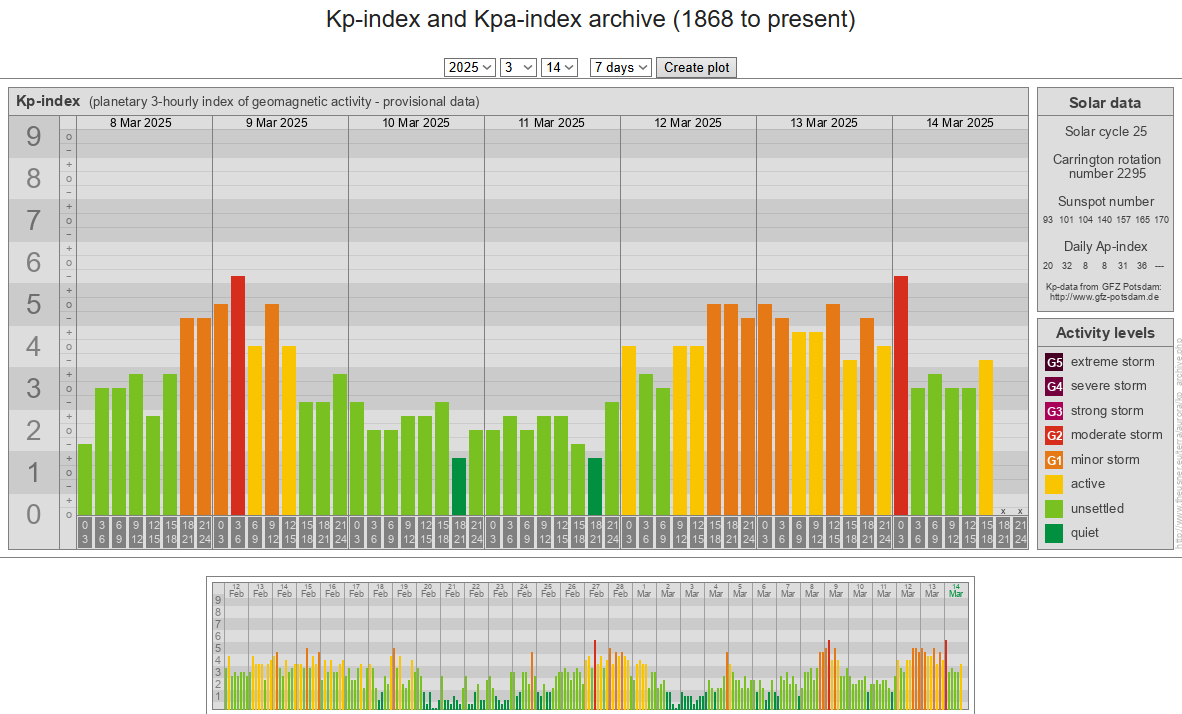Click the '11 Mar 2025' date header
1182x714 pixels.
(x=552, y=123)
